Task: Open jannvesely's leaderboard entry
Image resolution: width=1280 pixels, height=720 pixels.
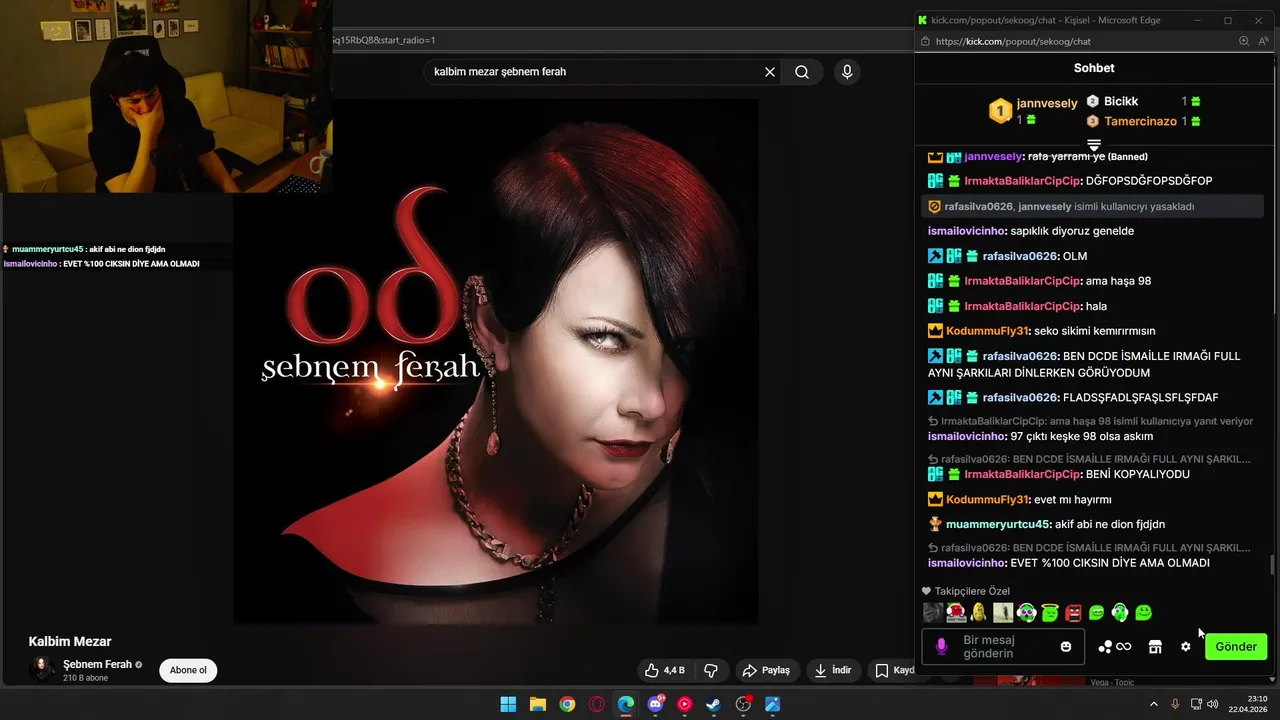Action: click(x=1034, y=110)
